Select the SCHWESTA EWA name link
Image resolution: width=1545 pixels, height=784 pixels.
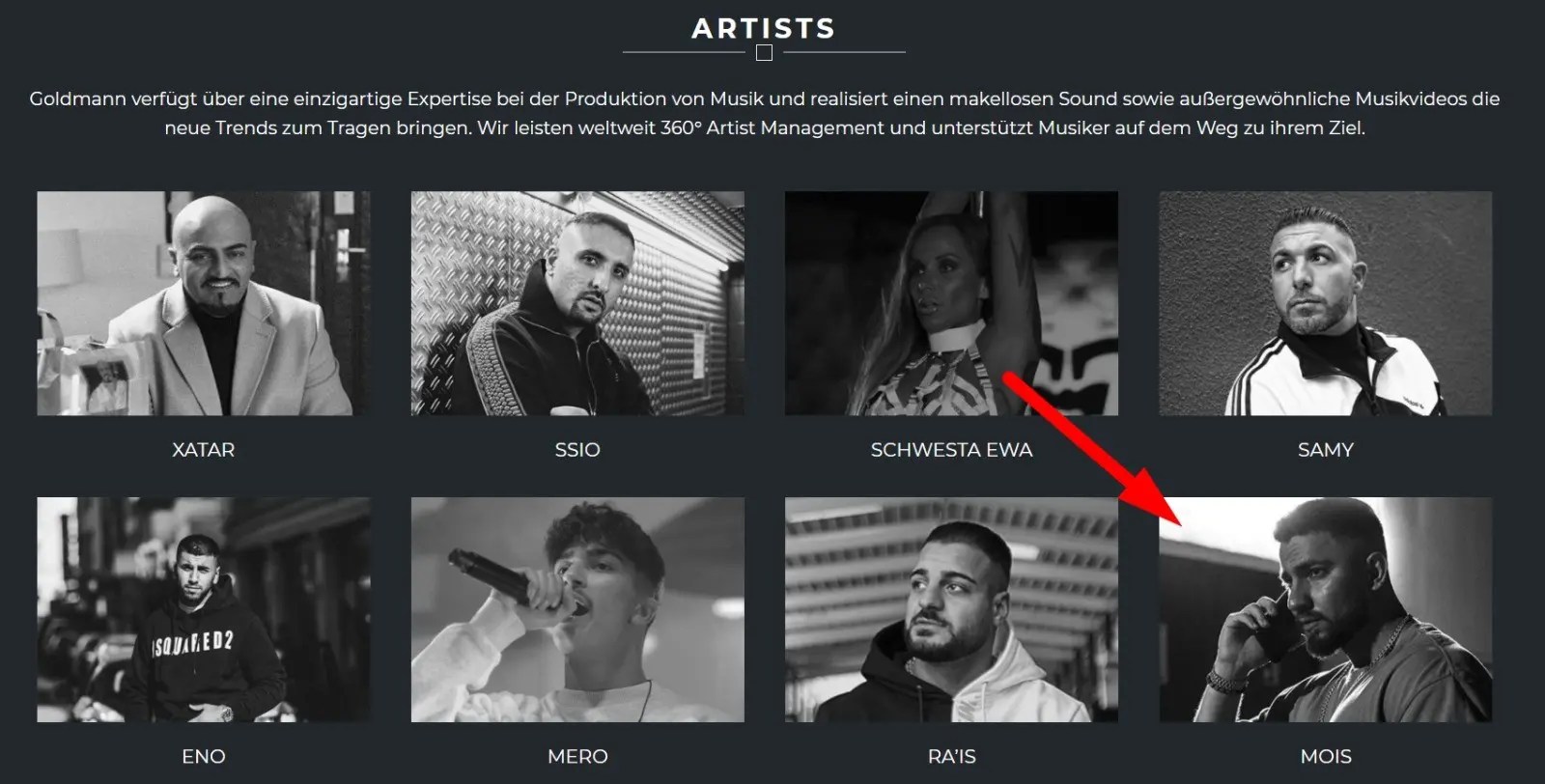951,450
